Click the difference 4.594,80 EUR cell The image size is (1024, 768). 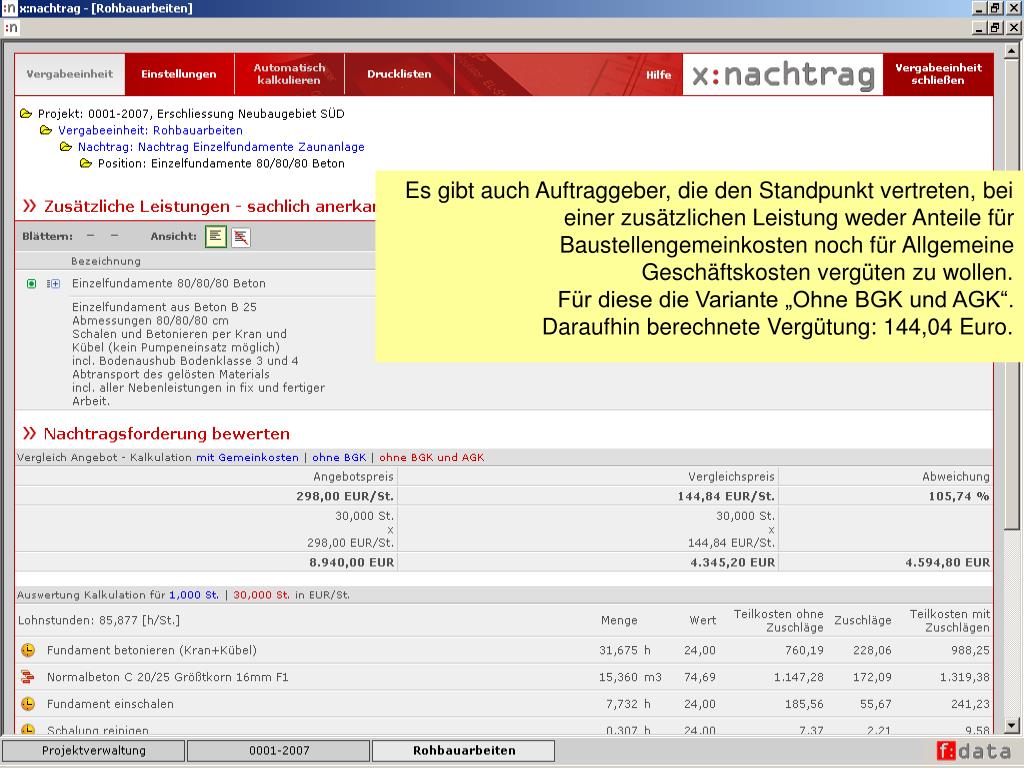(948, 562)
